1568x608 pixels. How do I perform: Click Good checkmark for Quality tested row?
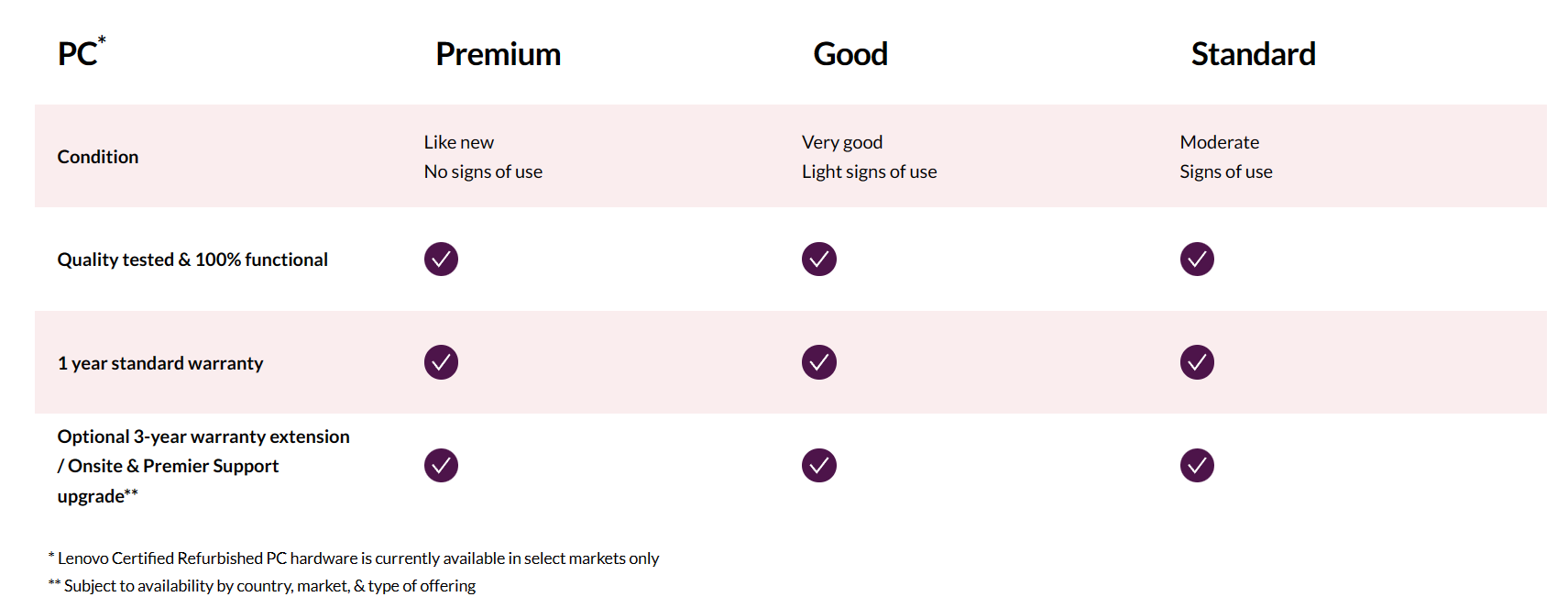[x=818, y=260]
